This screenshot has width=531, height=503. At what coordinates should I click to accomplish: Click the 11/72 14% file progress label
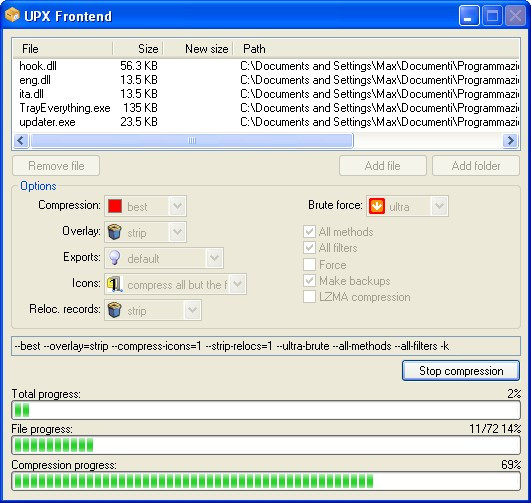point(495,429)
